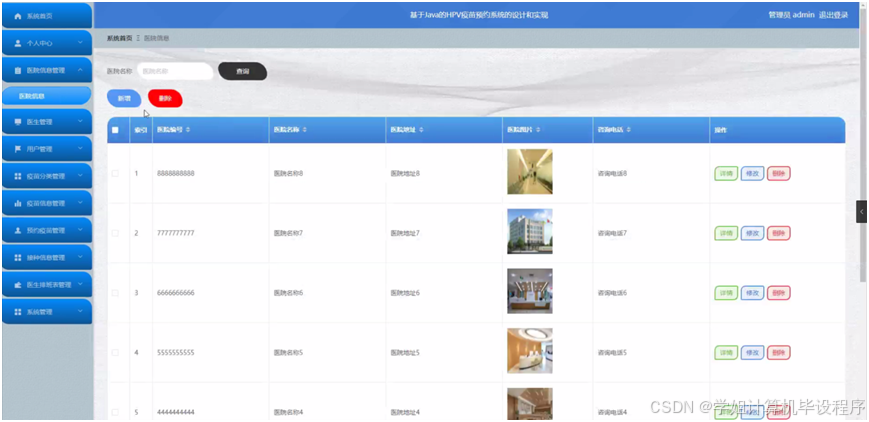This screenshot has height=422, width=869.
Task: Check the checkbox for row 7777777777
Action: click(x=115, y=233)
